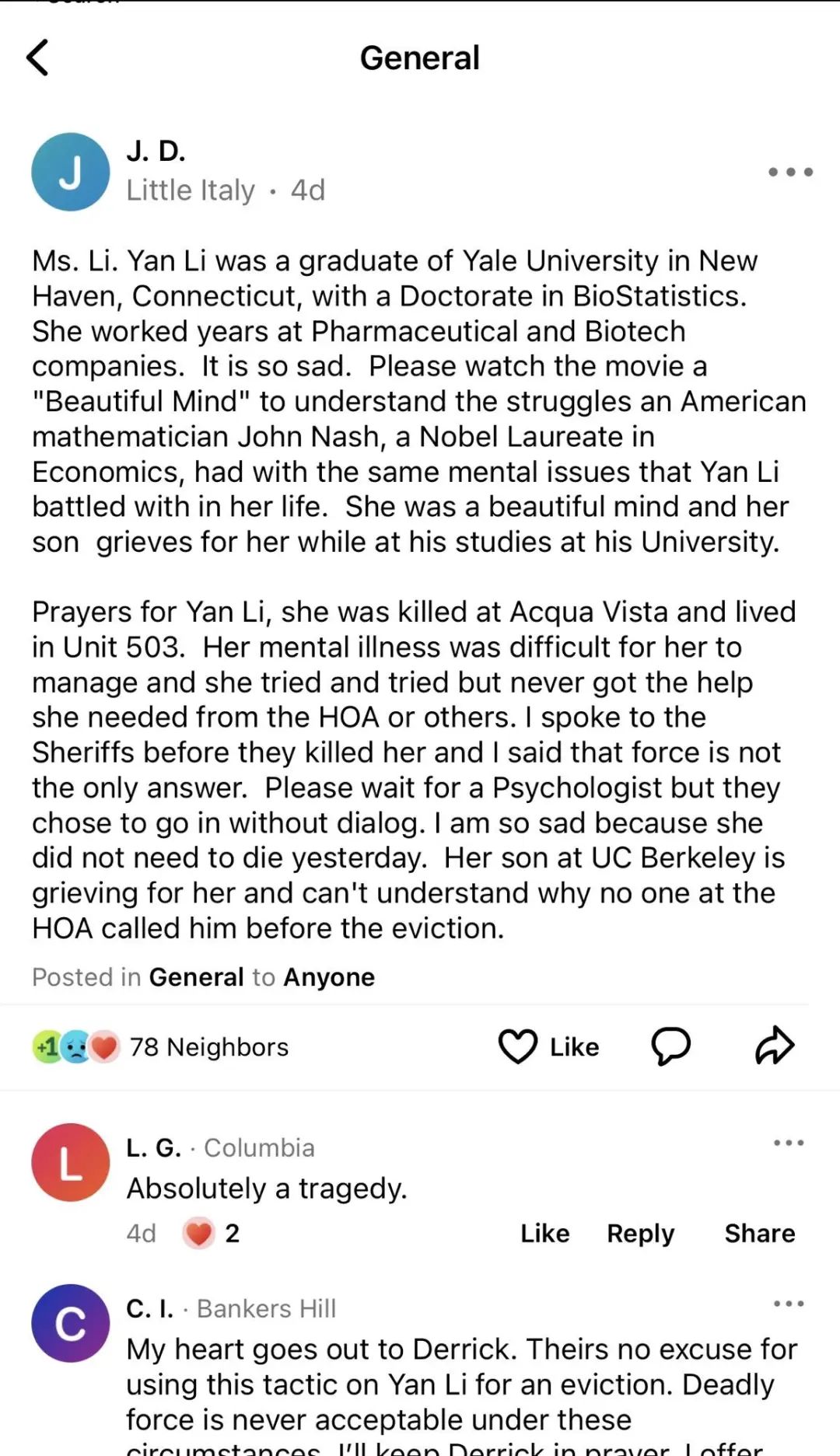Tap the back arrow icon
This screenshot has width=840, height=1456.
click(37, 58)
